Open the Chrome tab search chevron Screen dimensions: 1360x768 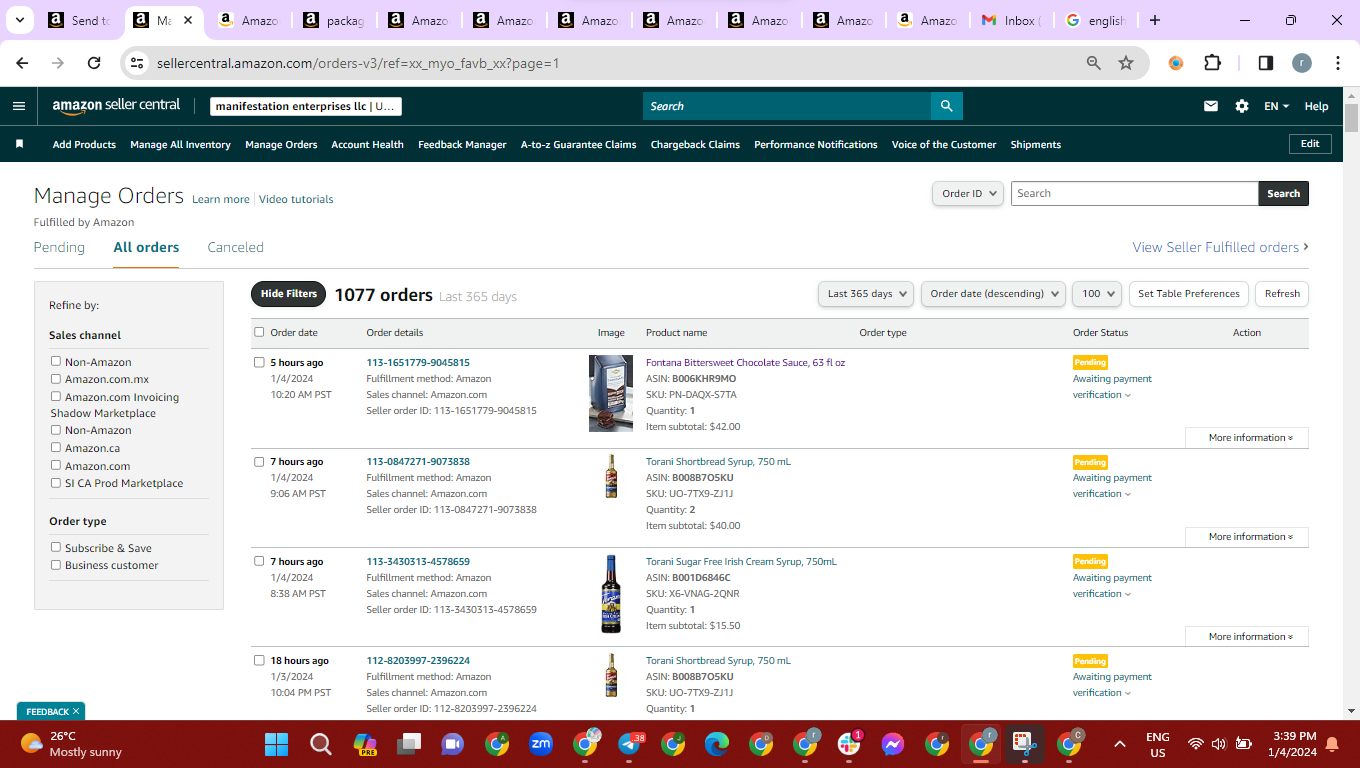coord(20,20)
